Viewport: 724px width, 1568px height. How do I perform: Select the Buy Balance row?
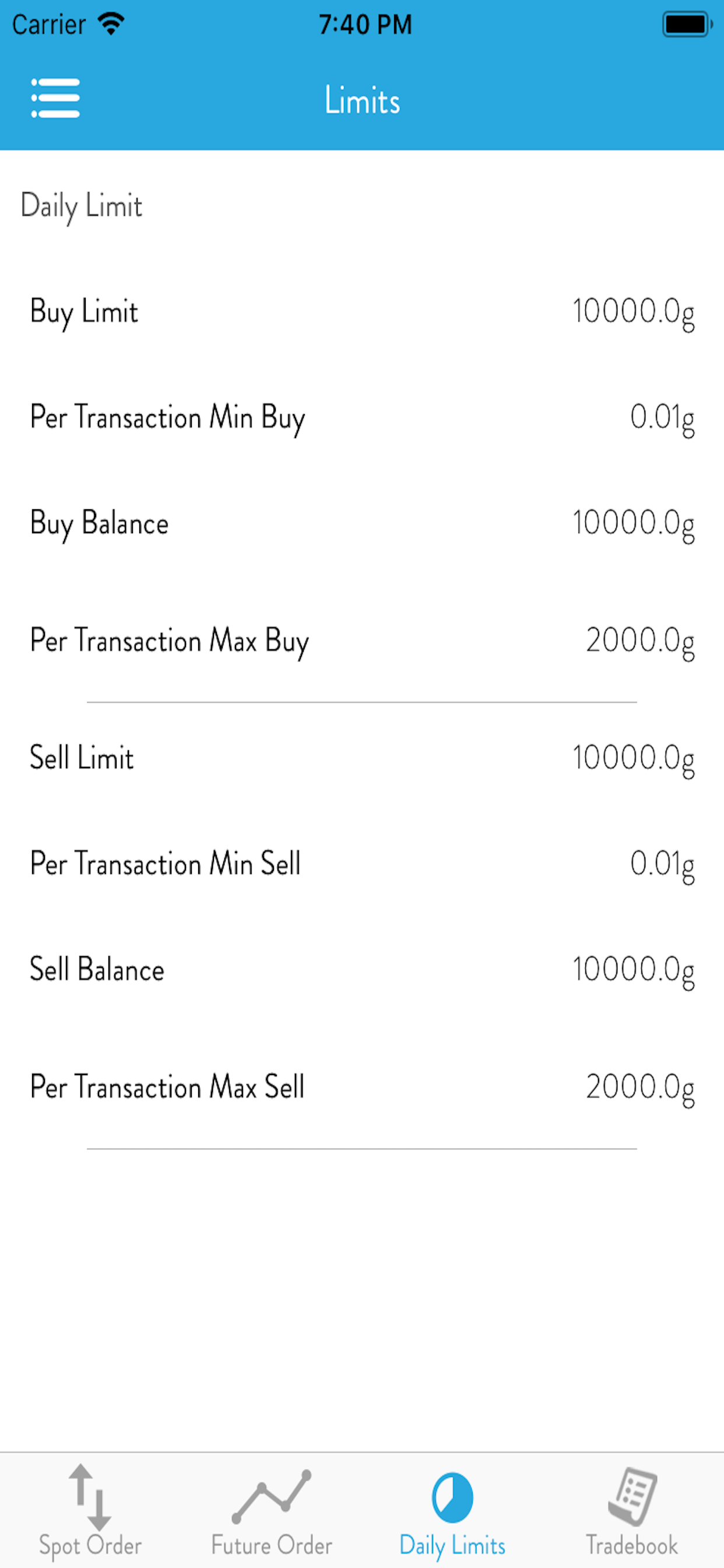pos(362,523)
